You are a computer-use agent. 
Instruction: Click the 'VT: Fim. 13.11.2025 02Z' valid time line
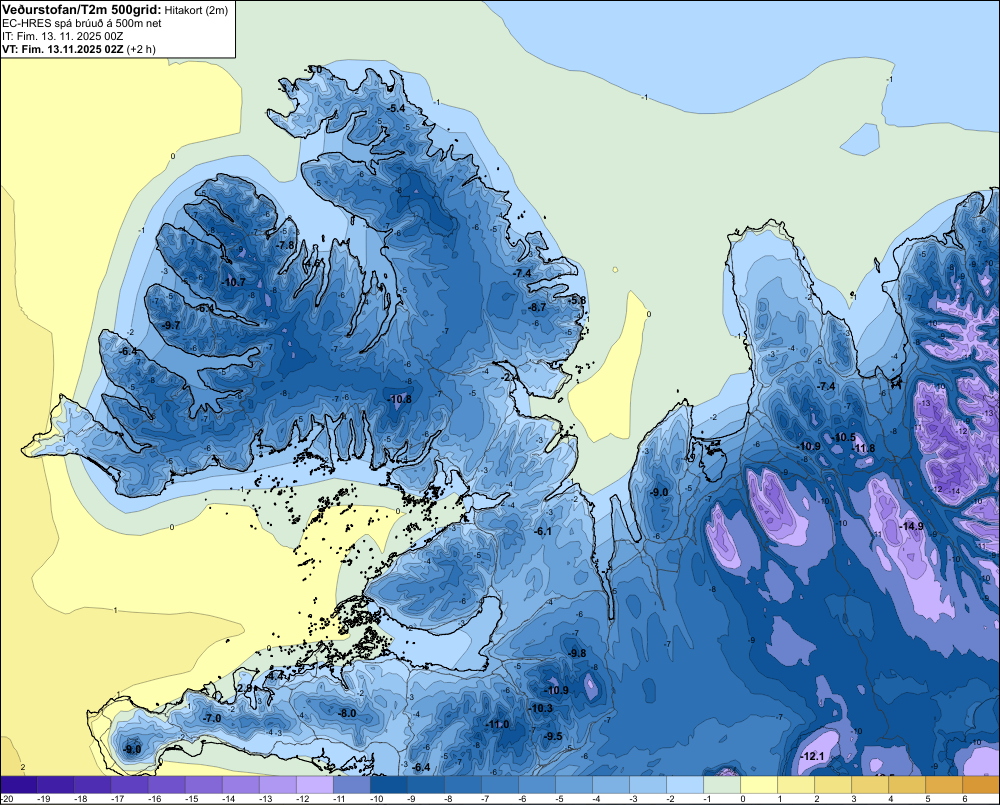coord(64,48)
